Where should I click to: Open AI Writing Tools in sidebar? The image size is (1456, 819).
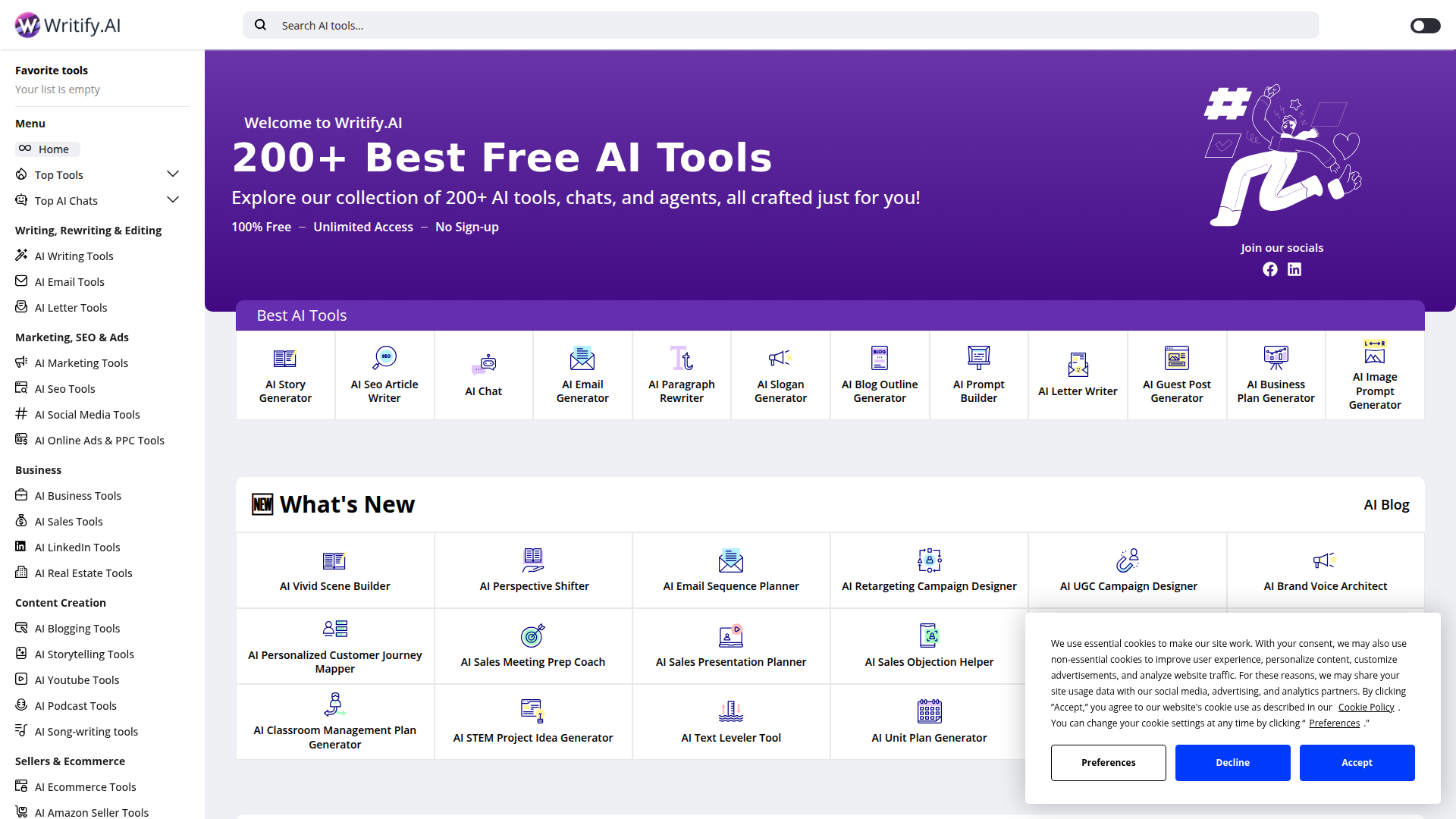[x=74, y=256]
